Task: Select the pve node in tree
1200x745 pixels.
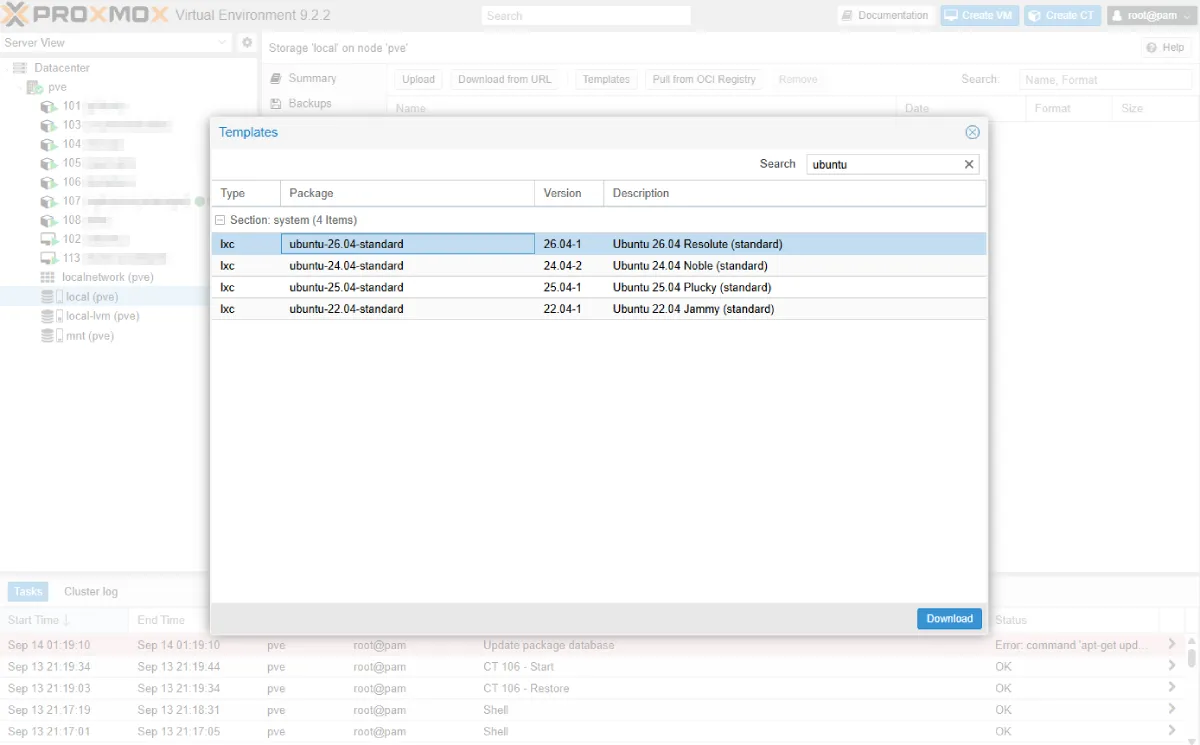Action: 57,87
